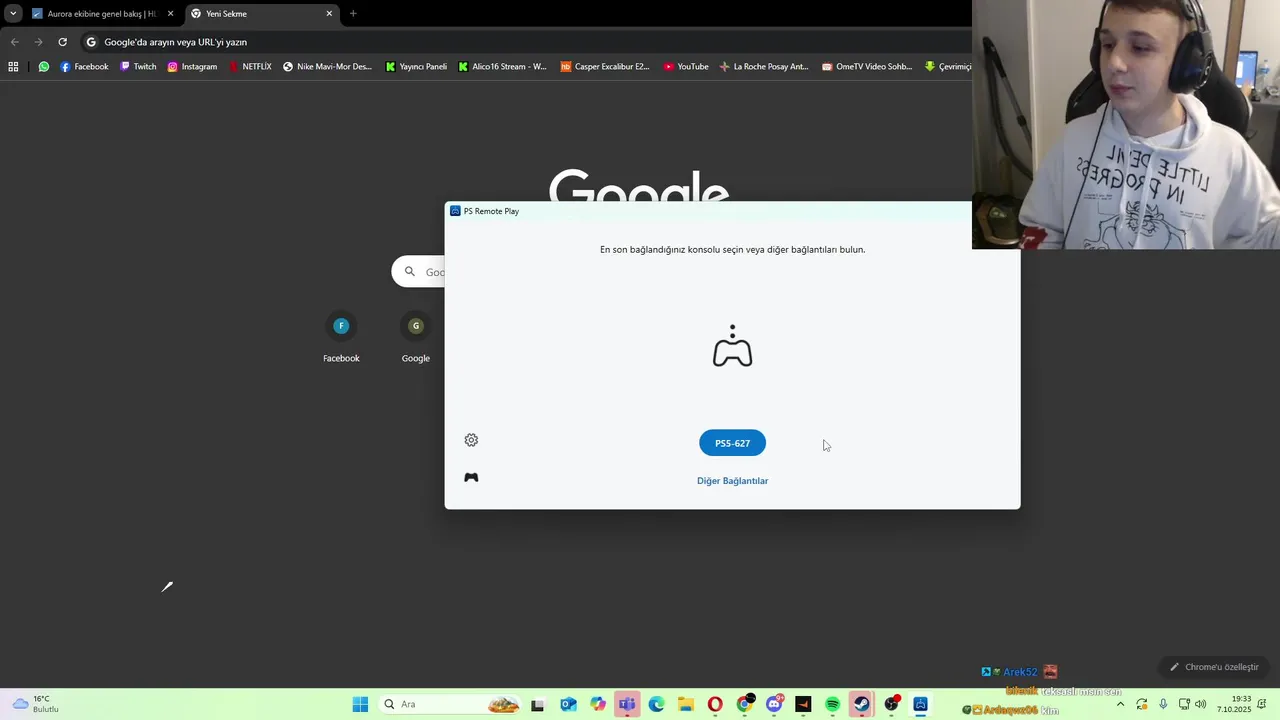Click Chrome'u özelleştir button
Image resolution: width=1280 pixels, height=720 pixels.
click(1214, 667)
